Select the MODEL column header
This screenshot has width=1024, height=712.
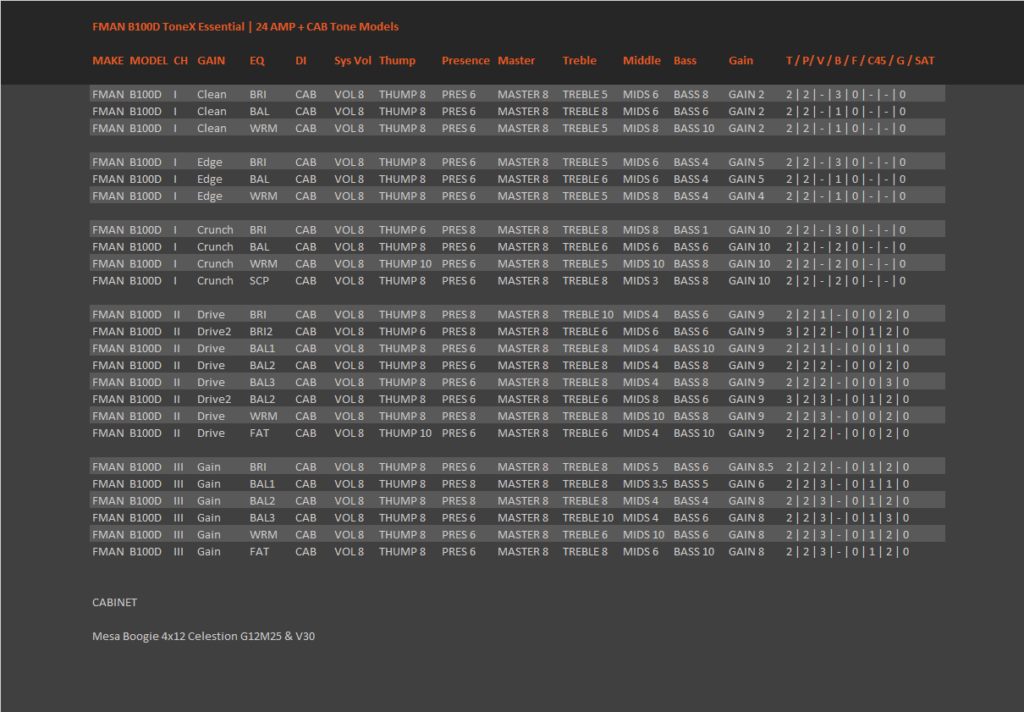[149, 61]
